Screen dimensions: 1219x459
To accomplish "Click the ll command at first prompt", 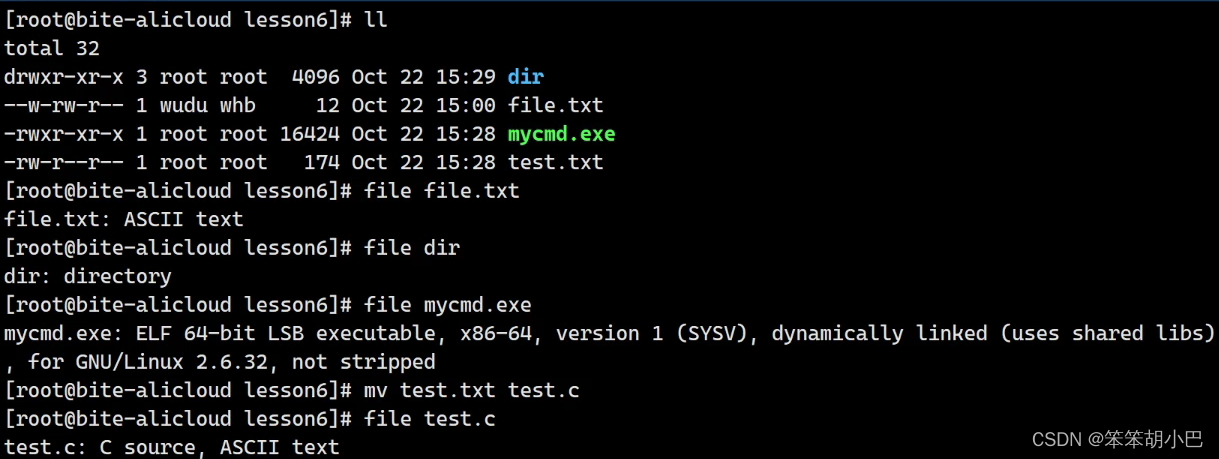I will tap(375, 19).
